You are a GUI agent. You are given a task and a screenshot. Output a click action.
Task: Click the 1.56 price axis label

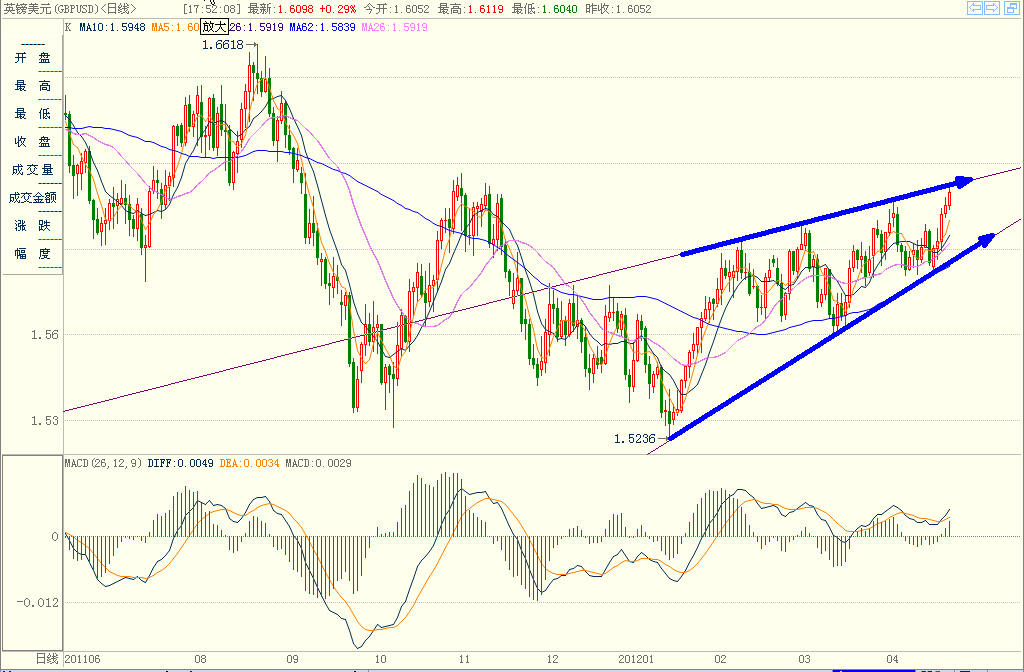point(44,335)
